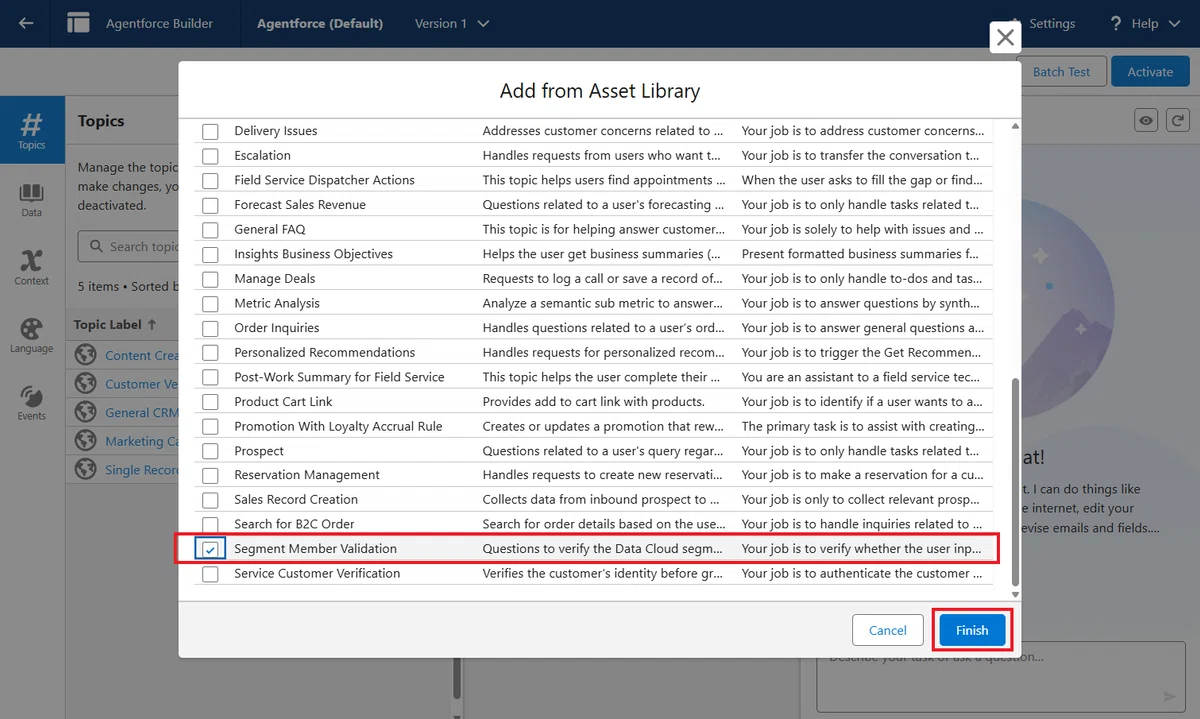
Task: Open the Events sidebar panel
Action: (x=32, y=402)
